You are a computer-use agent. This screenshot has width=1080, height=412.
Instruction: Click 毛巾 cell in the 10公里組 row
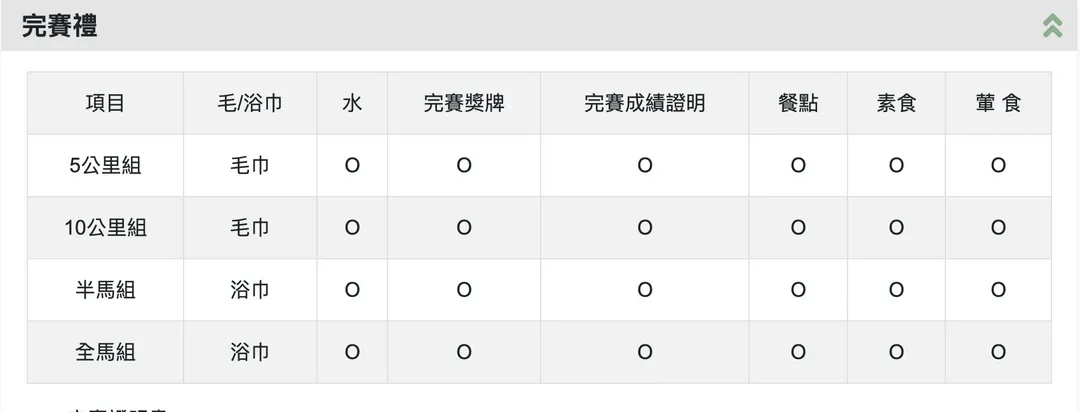(250, 228)
